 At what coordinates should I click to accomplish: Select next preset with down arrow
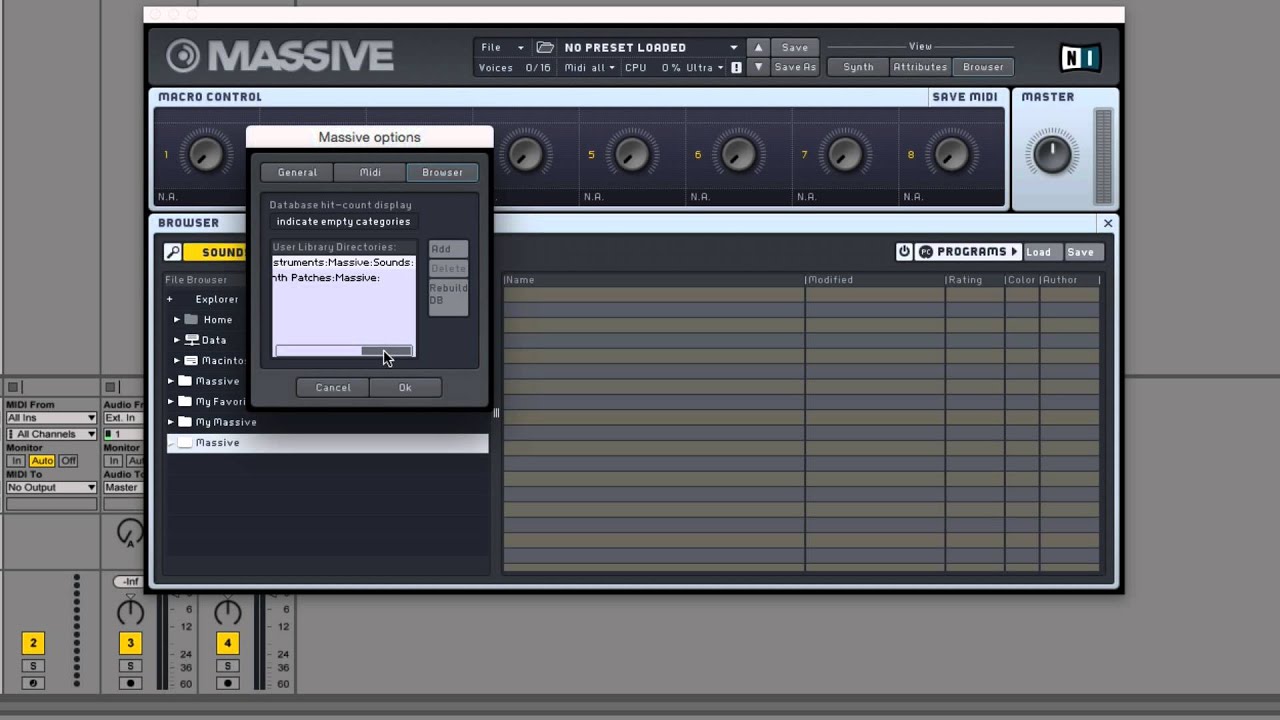coord(758,67)
